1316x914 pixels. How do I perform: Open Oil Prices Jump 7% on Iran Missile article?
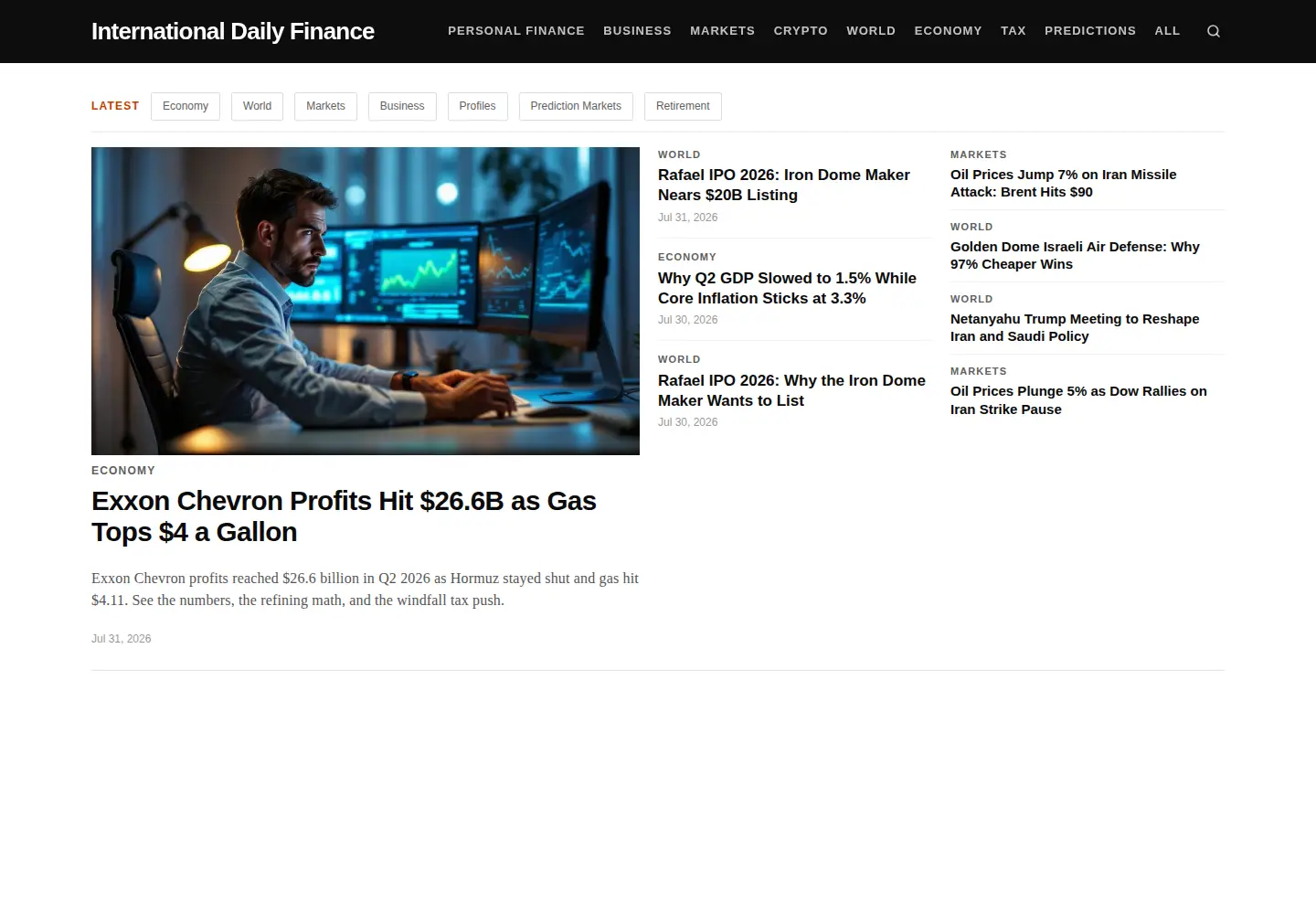[x=1064, y=183]
